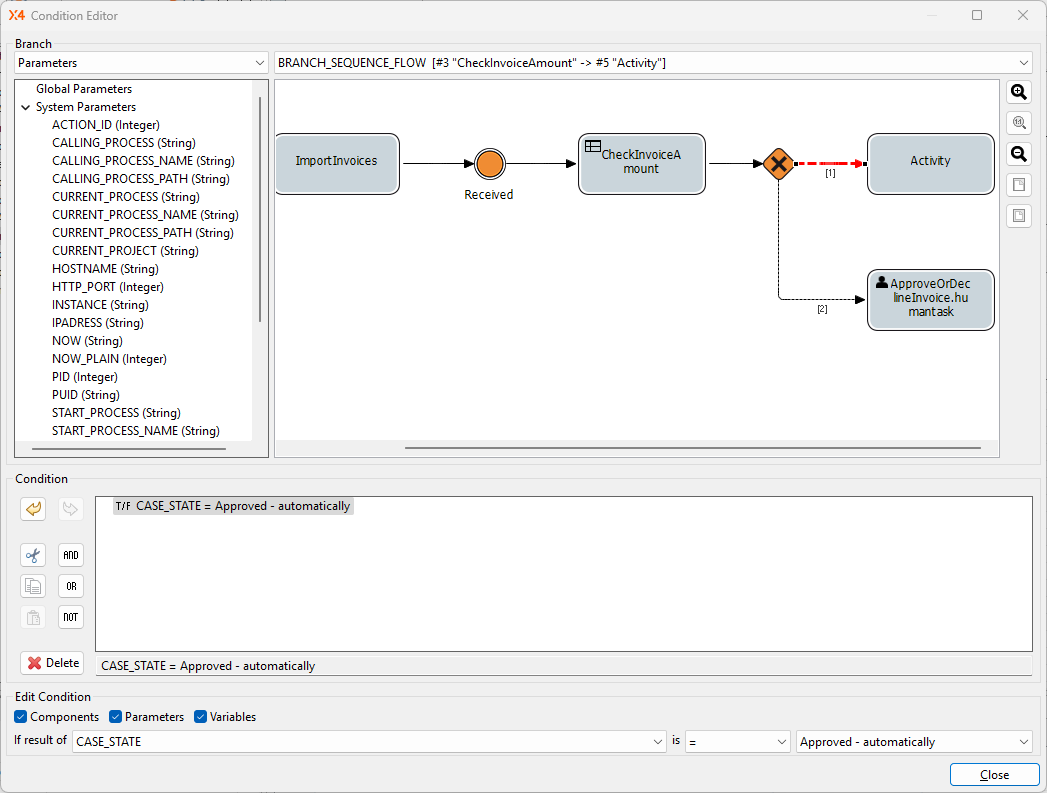Screen dimensions: 1047x793
Task: Select Global Parameters in the tree
Action: click(84, 89)
